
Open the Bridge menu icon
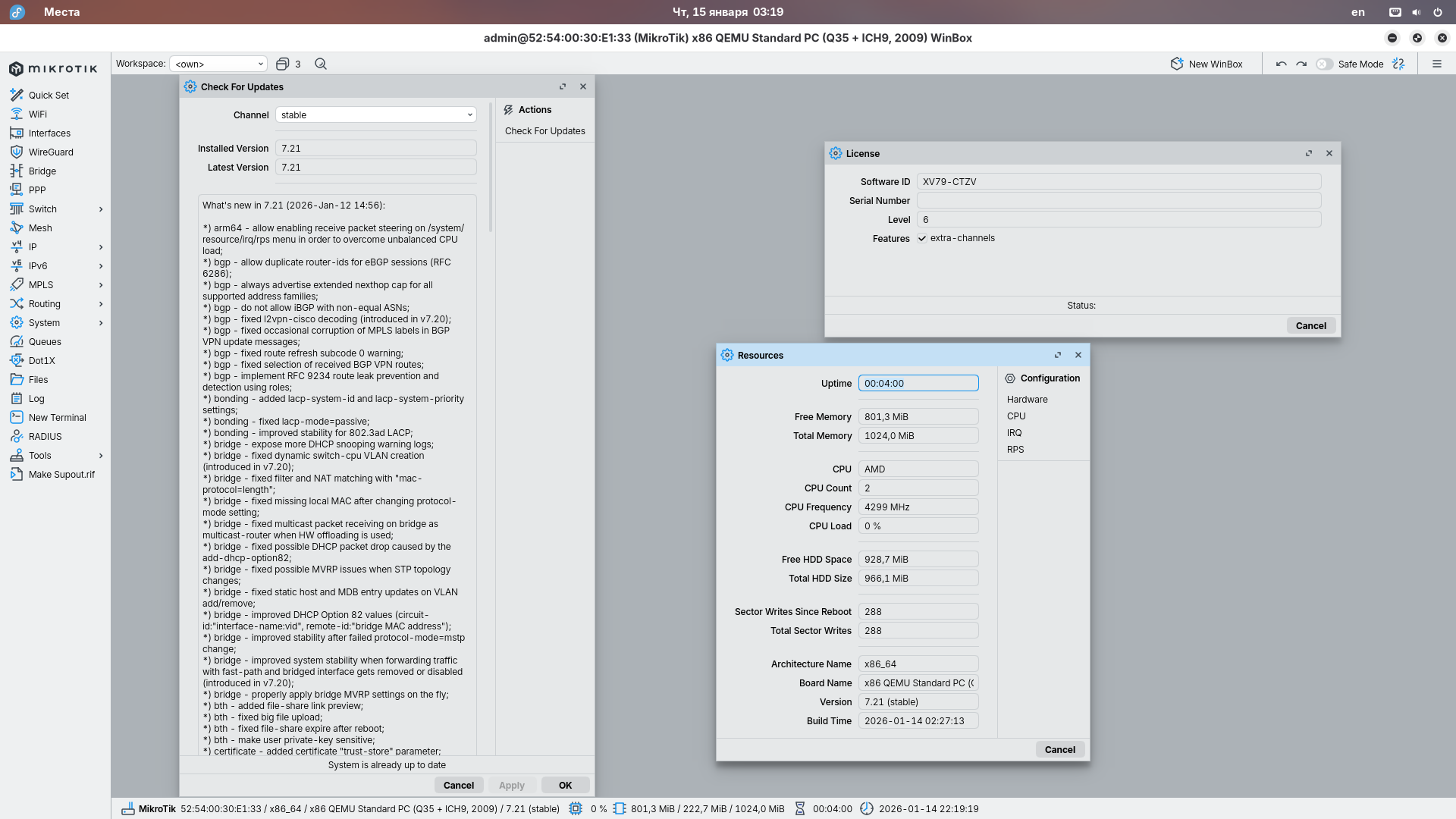pos(16,171)
